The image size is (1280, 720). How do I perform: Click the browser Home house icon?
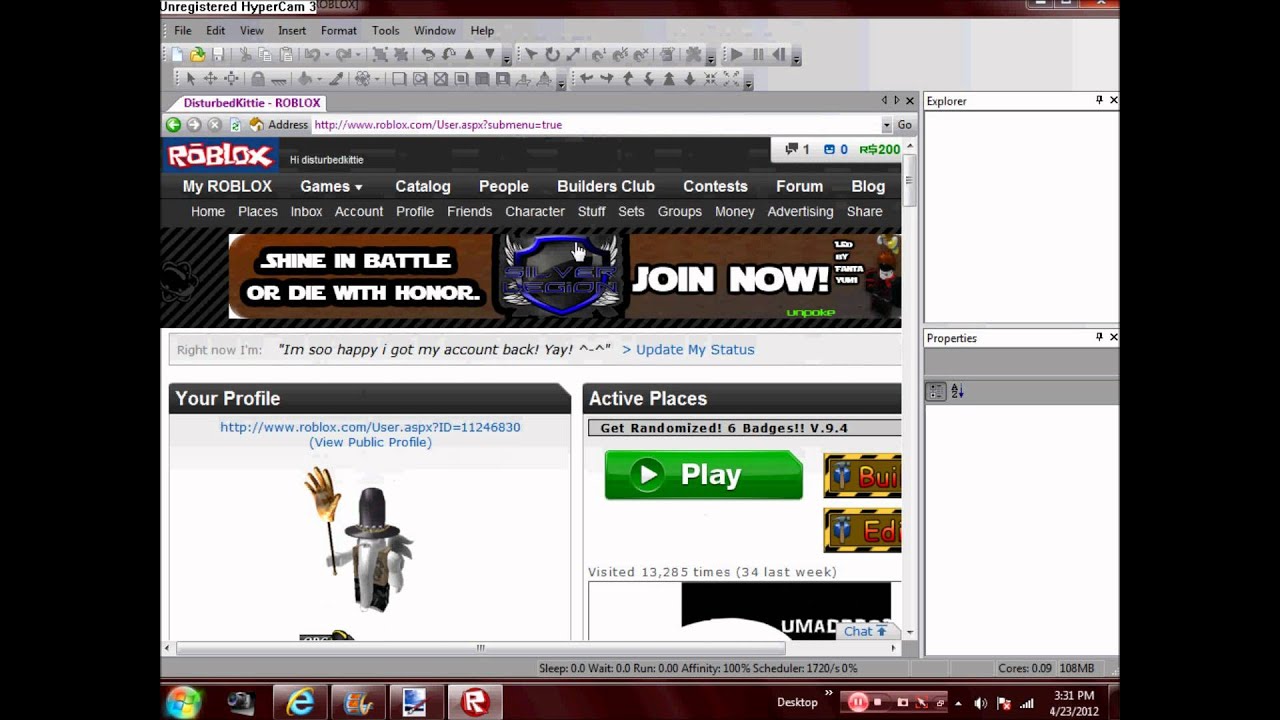pyautogui.click(x=256, y=125)
